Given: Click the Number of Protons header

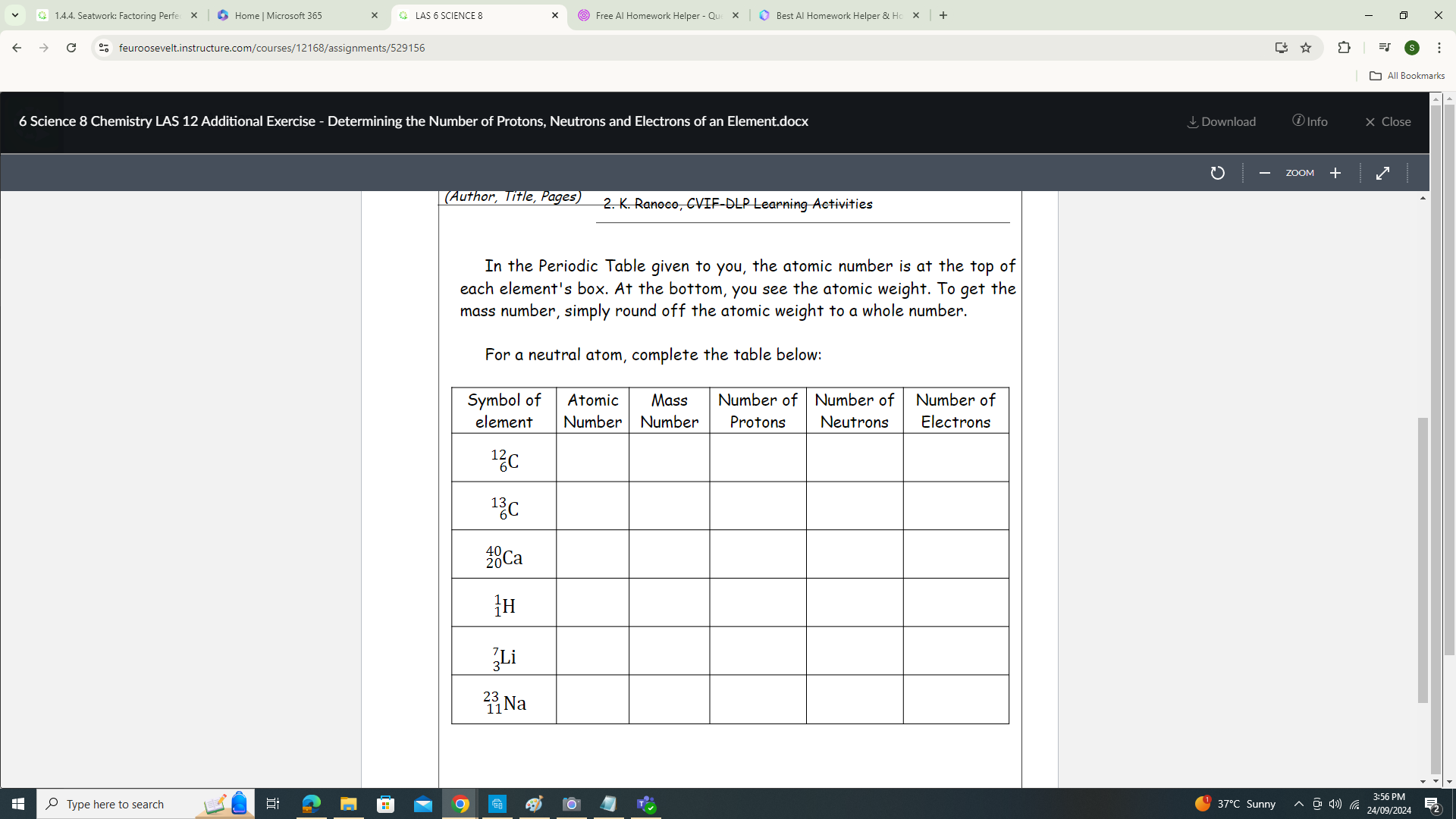Looking at the screenshot, I should tap(758, 411).
